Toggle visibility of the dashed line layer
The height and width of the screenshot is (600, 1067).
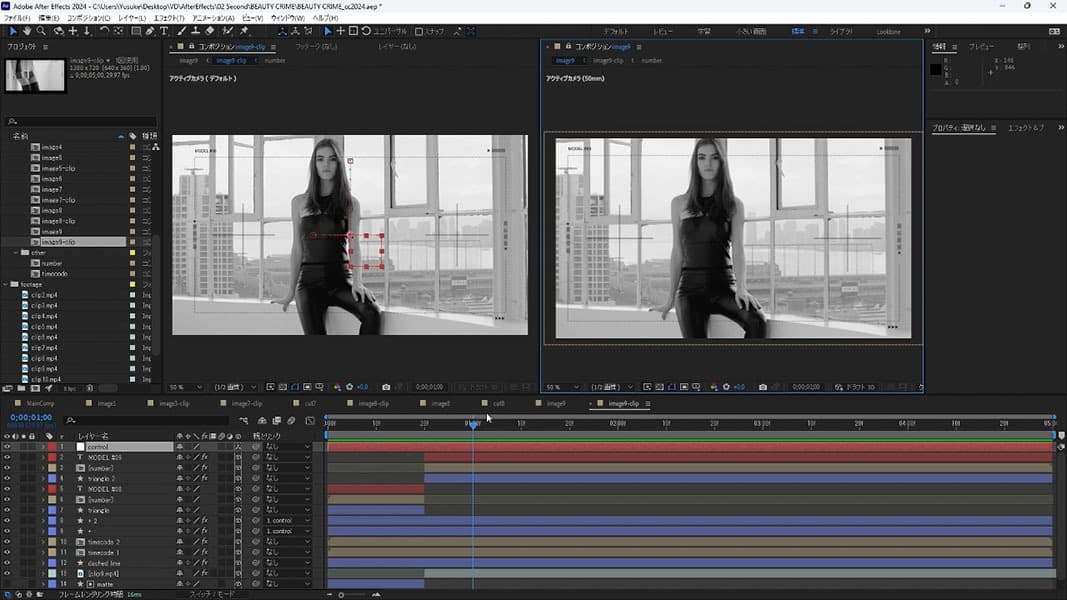point(7,563)
